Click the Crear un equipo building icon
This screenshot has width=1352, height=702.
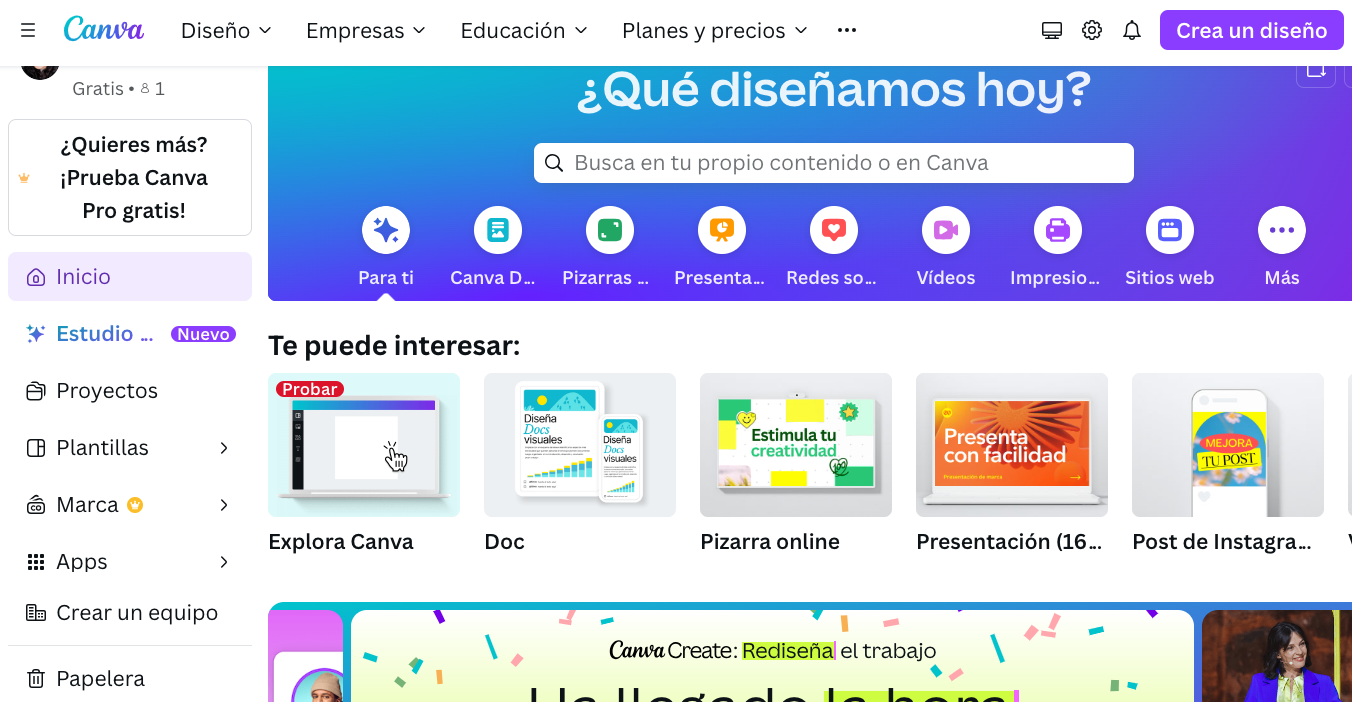click(36, 613)
